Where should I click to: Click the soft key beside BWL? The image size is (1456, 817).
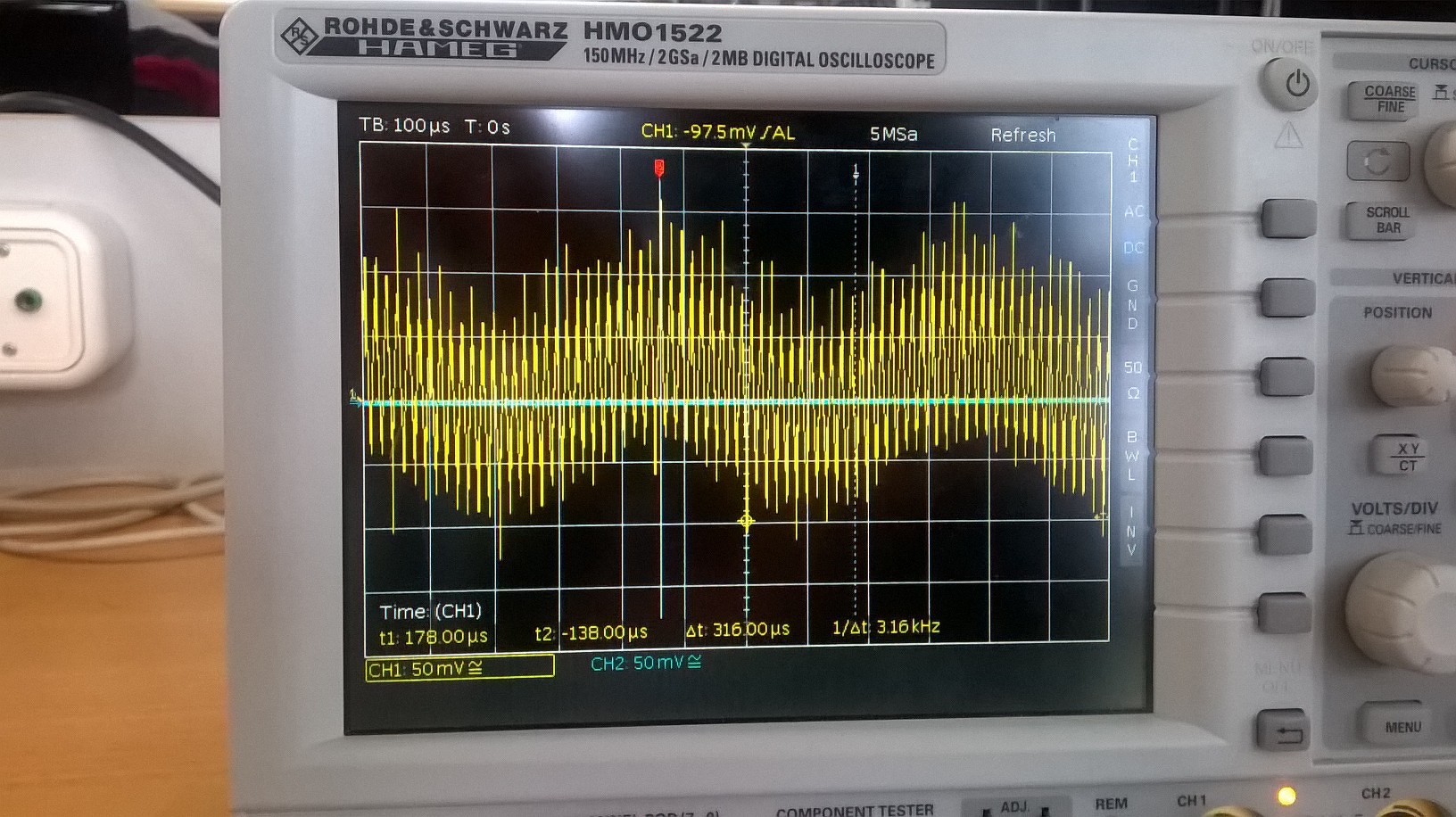point(1286,455)
